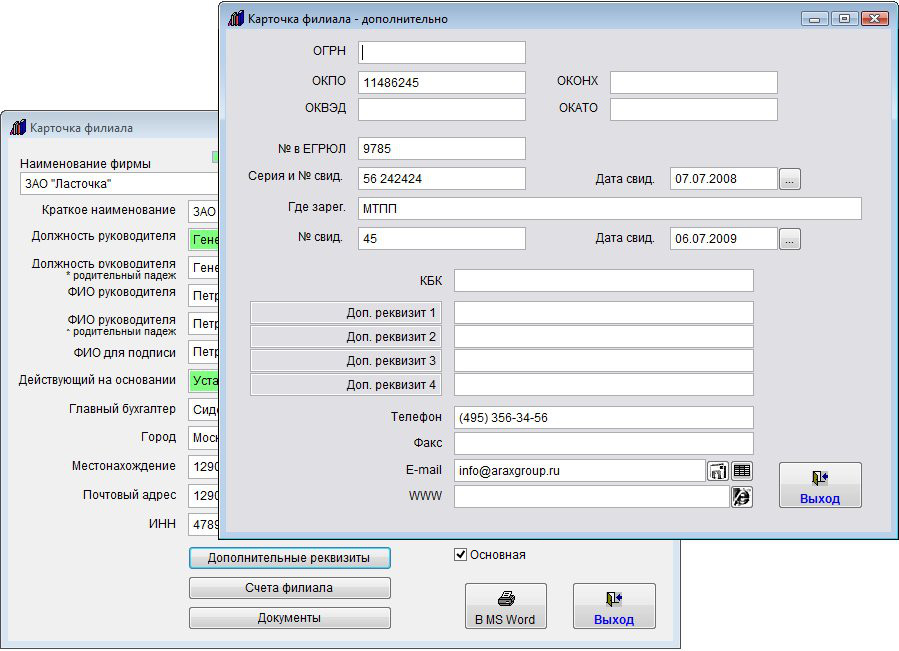
Task: Minimize the additional details window
Action: pos(814,18)
